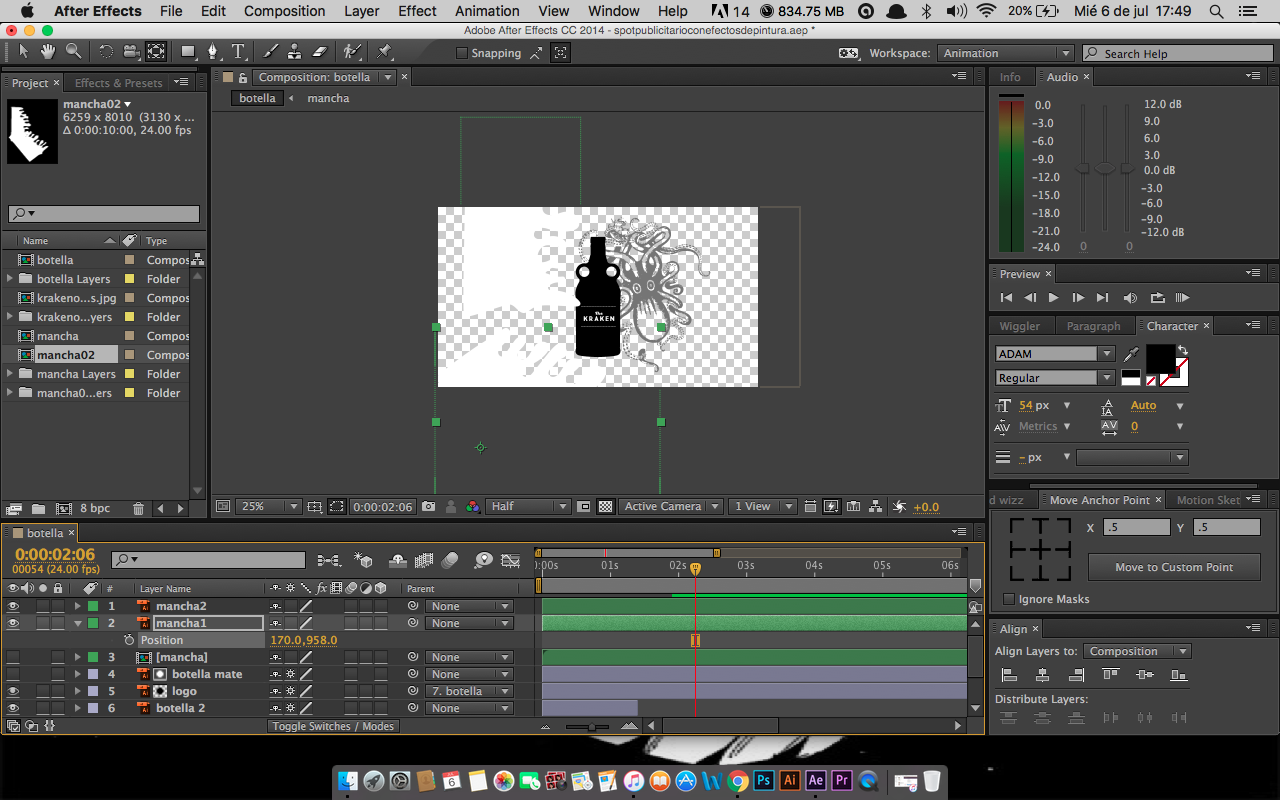Image resolution: width=1280 pixels, height=800 pixels.
Task: Click Move to Custom Point button
Action: pyautogui.click(x=1174, y=567)
